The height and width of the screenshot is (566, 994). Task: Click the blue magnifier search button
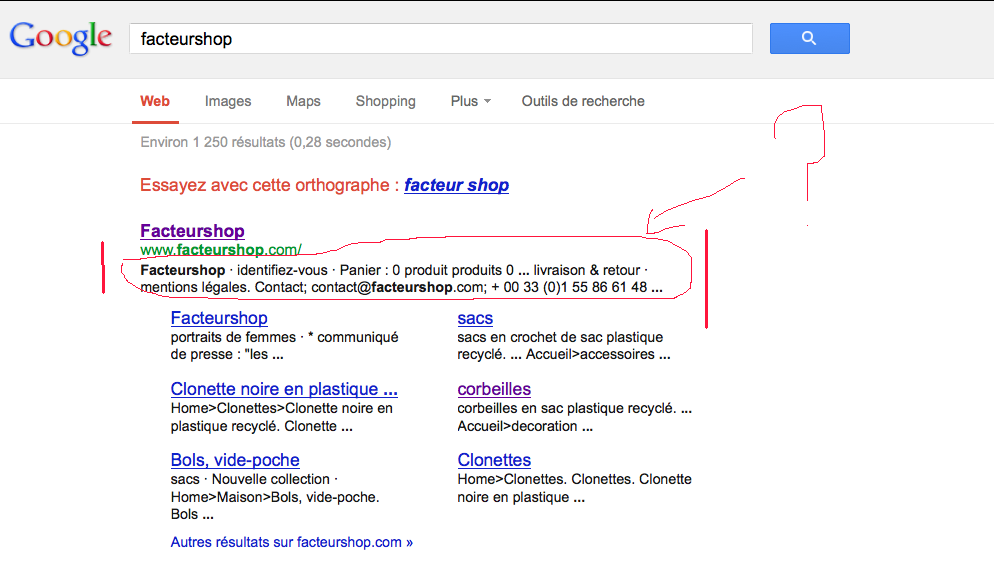[x=810, y=38]
